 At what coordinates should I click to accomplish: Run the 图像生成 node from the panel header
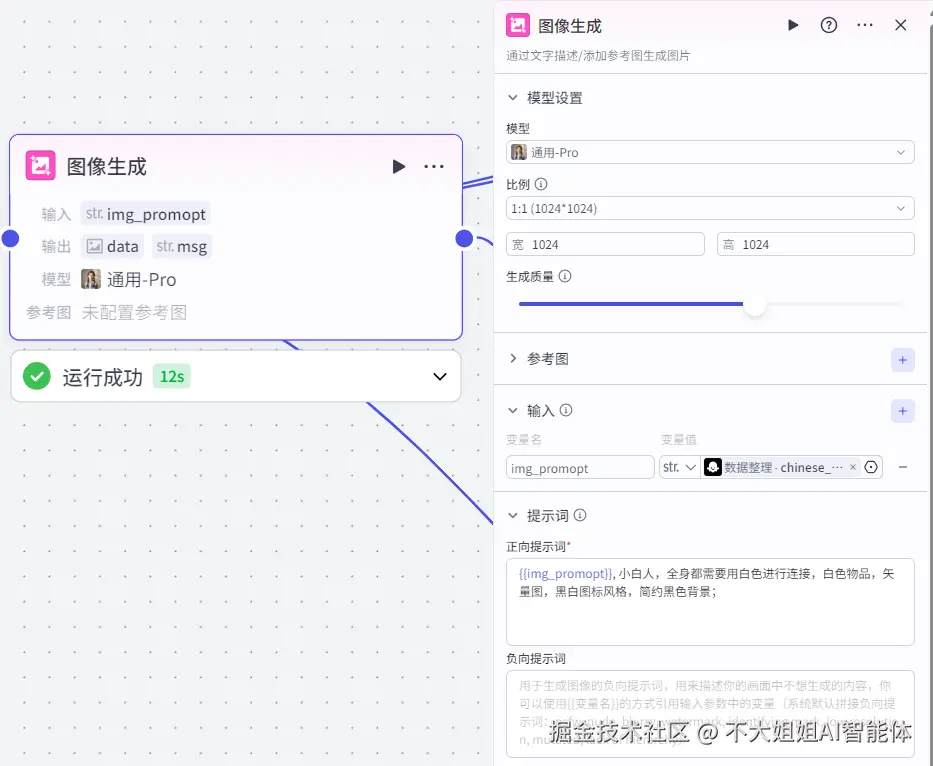tap(793, 25)
